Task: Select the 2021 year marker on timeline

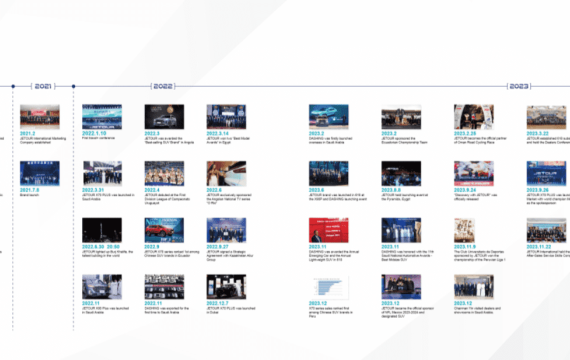Action: click(x=43, y=86)
